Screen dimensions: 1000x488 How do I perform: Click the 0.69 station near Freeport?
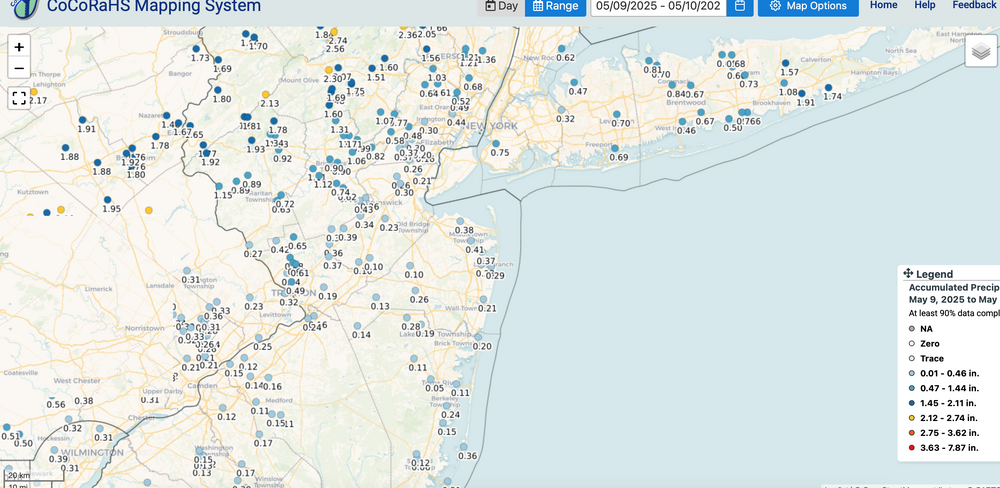tap(615, 149)
